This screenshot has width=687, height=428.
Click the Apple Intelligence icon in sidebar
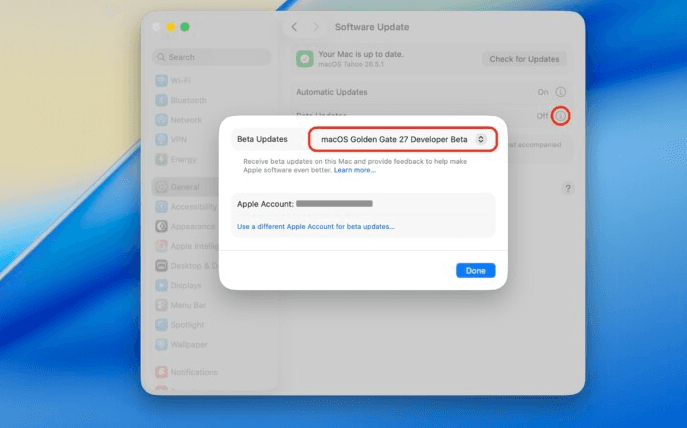point(161,246)
